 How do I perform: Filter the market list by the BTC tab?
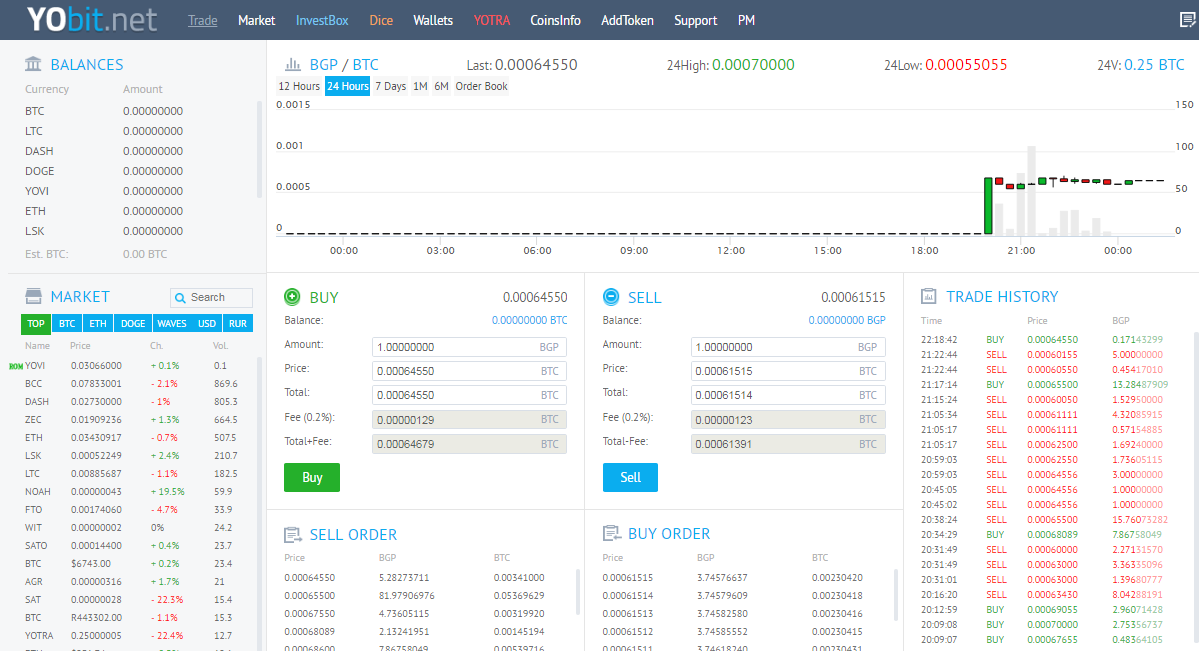(x=67, y=324)
